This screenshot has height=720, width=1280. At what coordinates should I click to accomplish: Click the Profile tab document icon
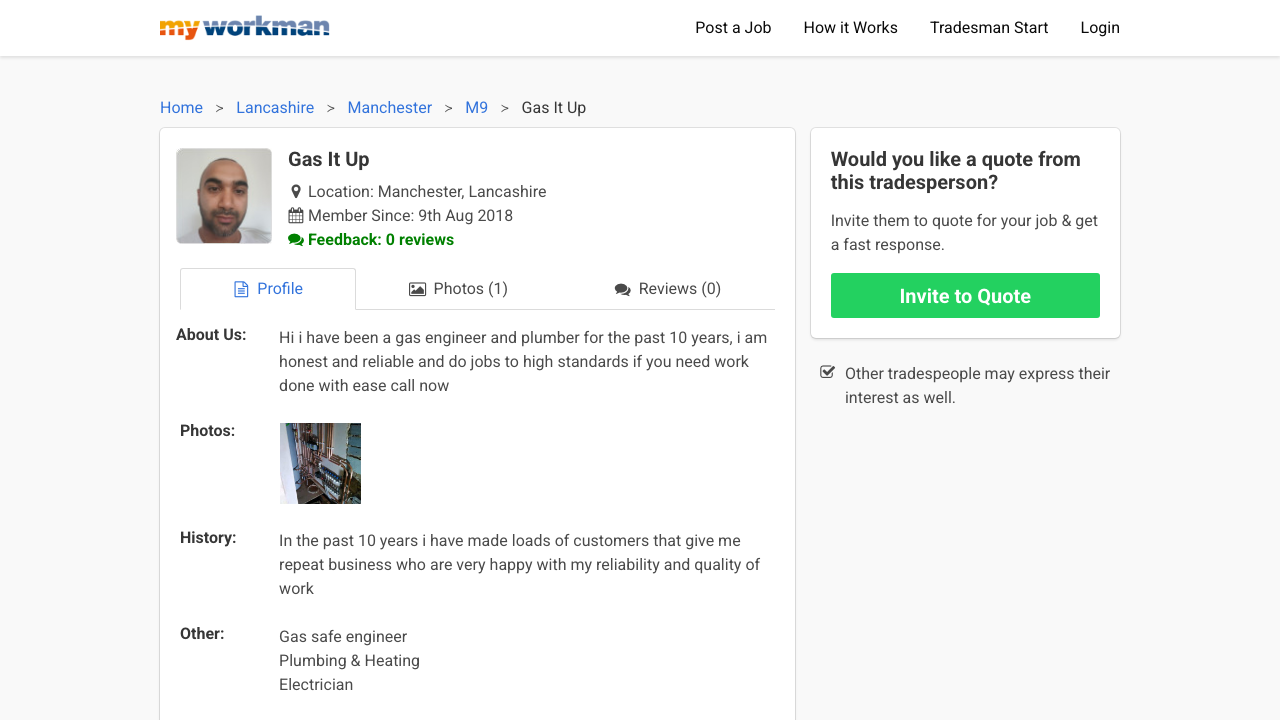(241, 289)
